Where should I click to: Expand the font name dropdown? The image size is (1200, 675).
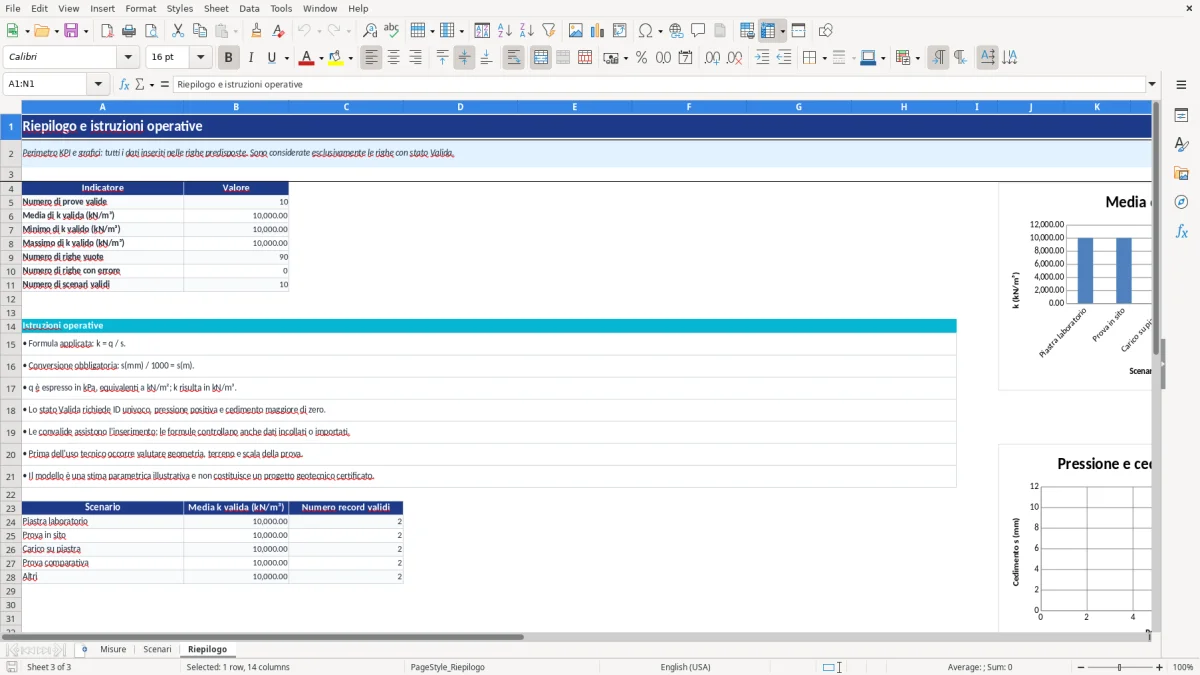coord(127,58)
